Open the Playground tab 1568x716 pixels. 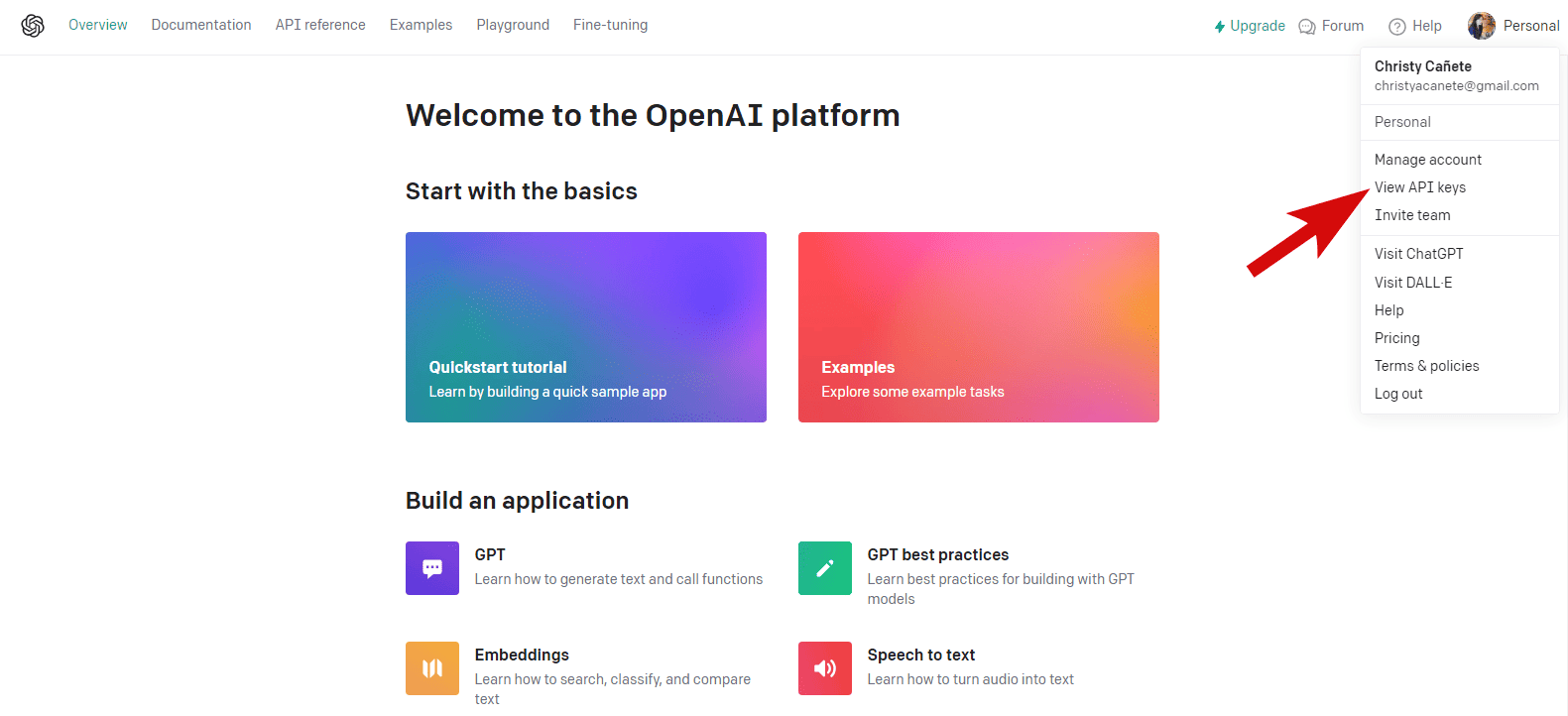point(512,25)
